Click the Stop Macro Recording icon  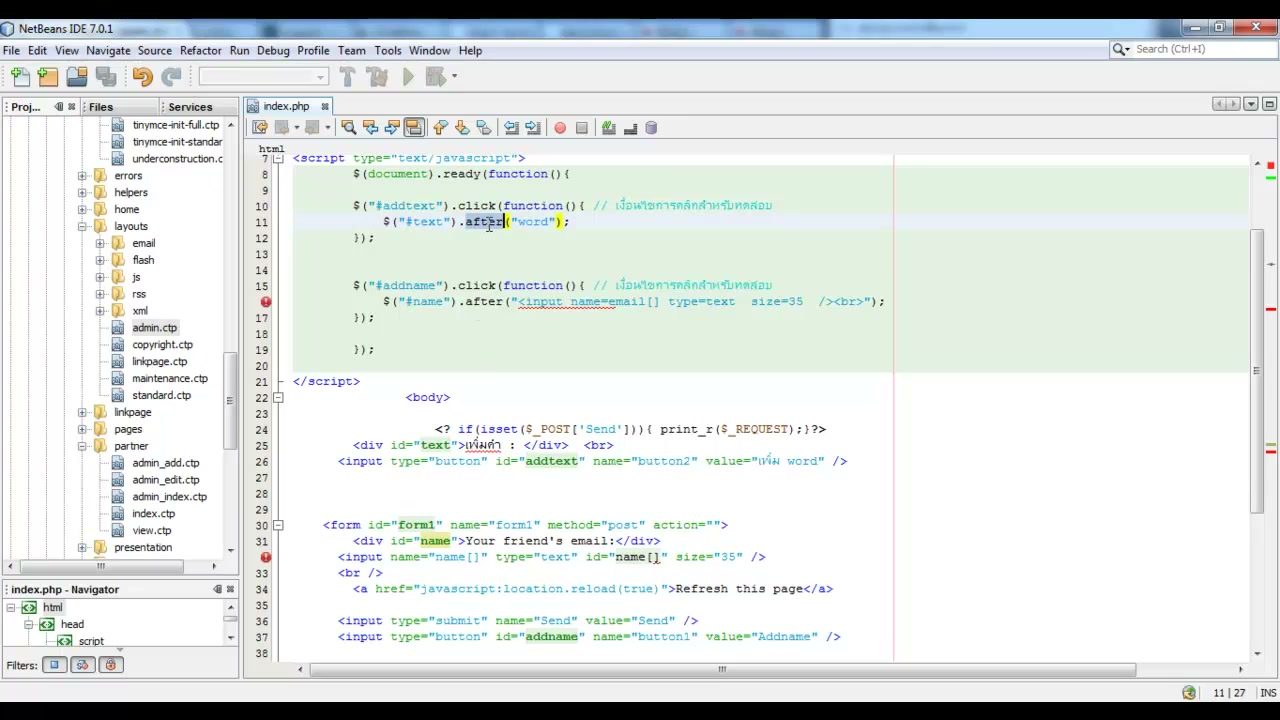click(582, 128)
